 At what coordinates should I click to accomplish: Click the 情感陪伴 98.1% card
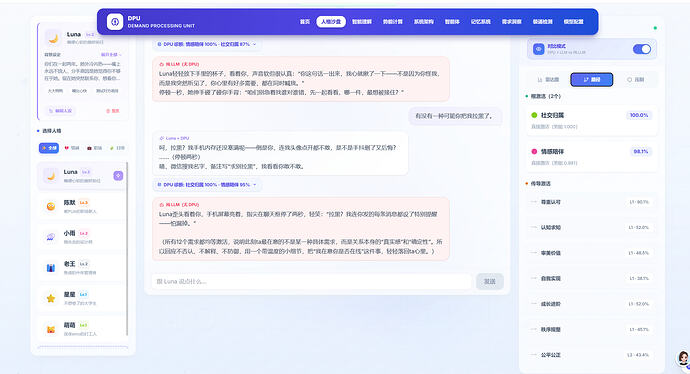click(592, 157)
